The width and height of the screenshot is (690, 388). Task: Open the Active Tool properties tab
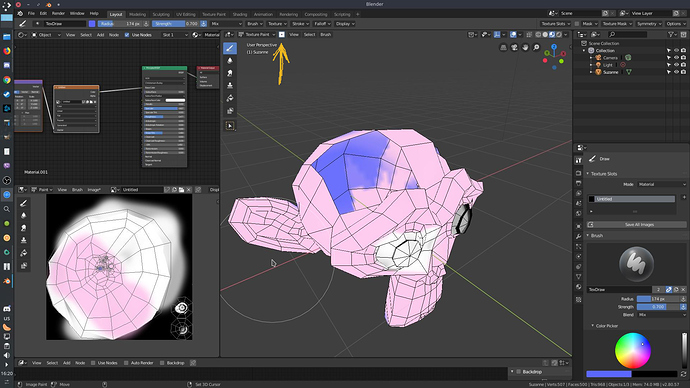pyautogui.click(x=579, y=161)
